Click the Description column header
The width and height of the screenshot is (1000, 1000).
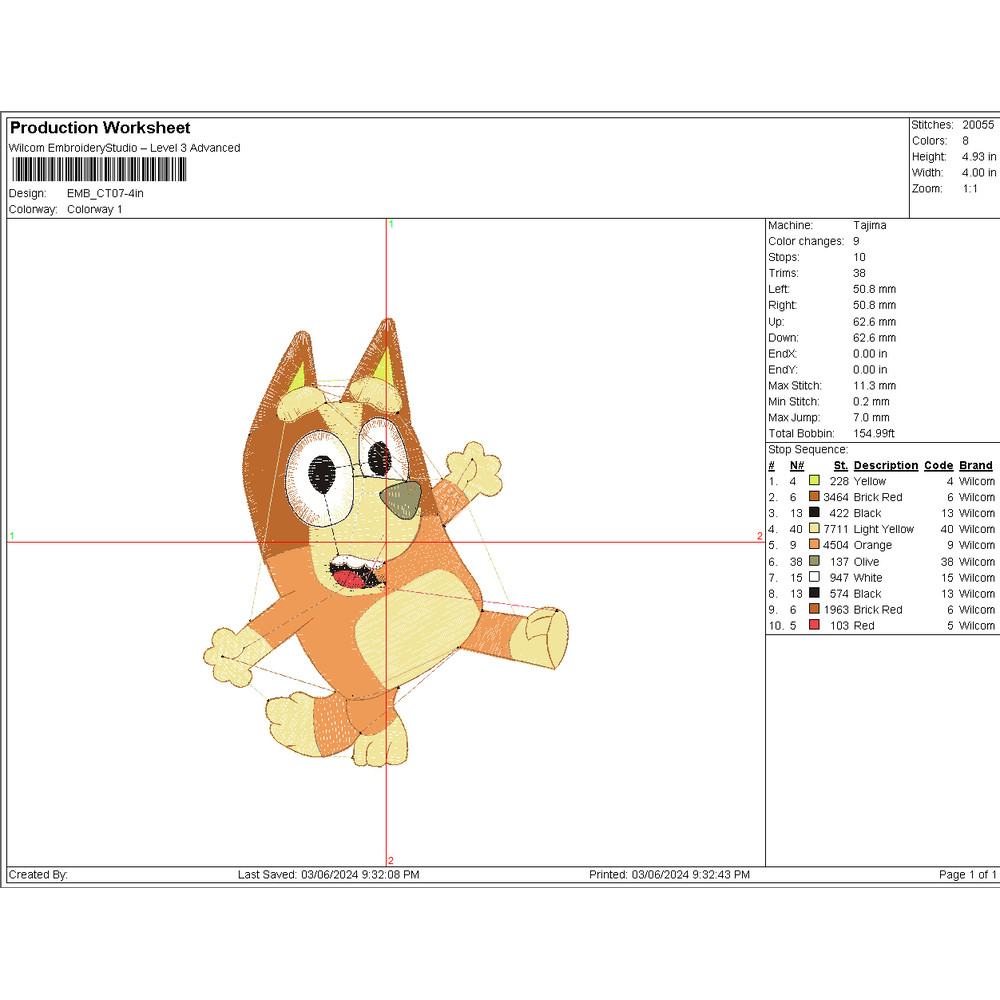coord(885,465)
